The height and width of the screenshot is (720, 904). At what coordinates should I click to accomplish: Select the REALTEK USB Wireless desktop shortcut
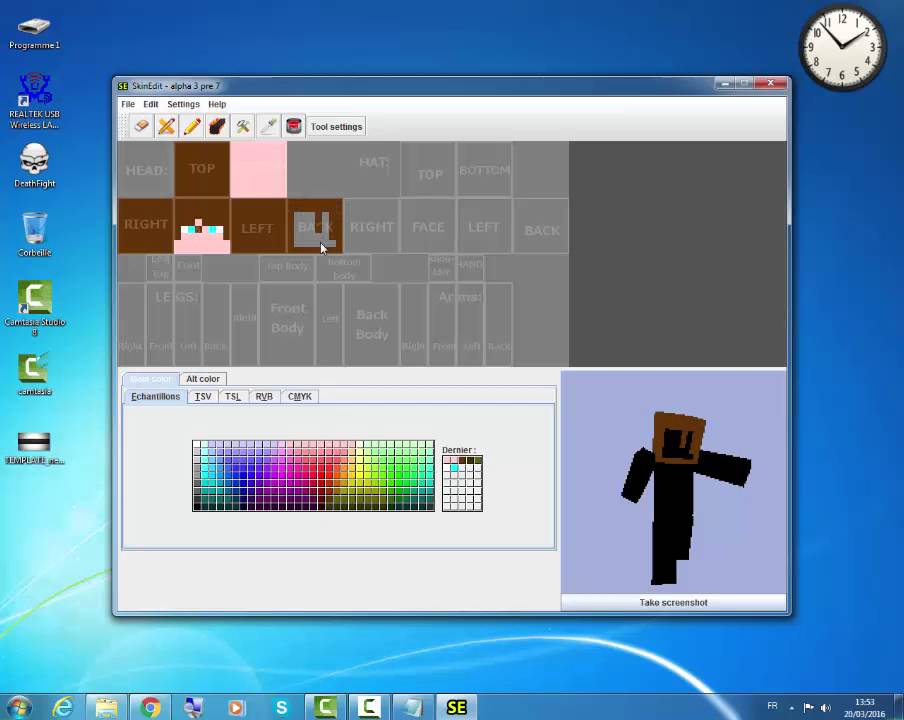click(34, 100)
